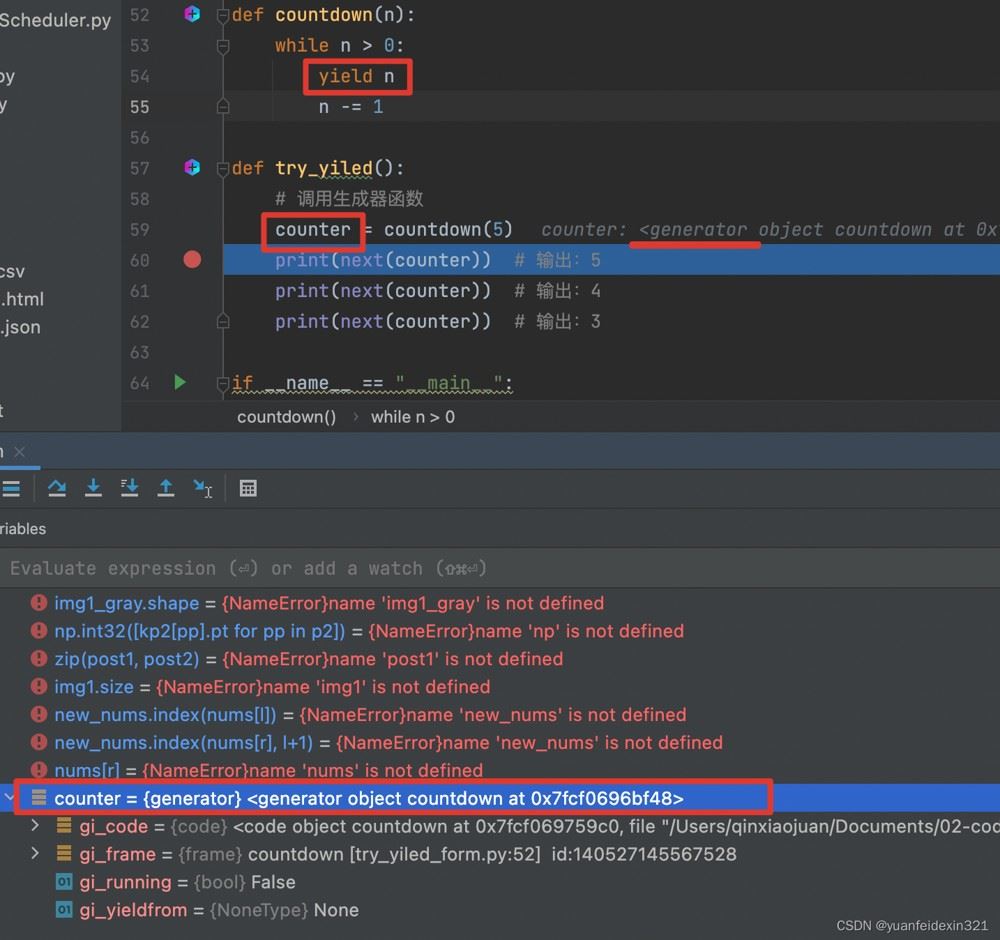Click the gutter icon beside def try_yiled
Screen dimensions: 1000x940
coord(192,167)
